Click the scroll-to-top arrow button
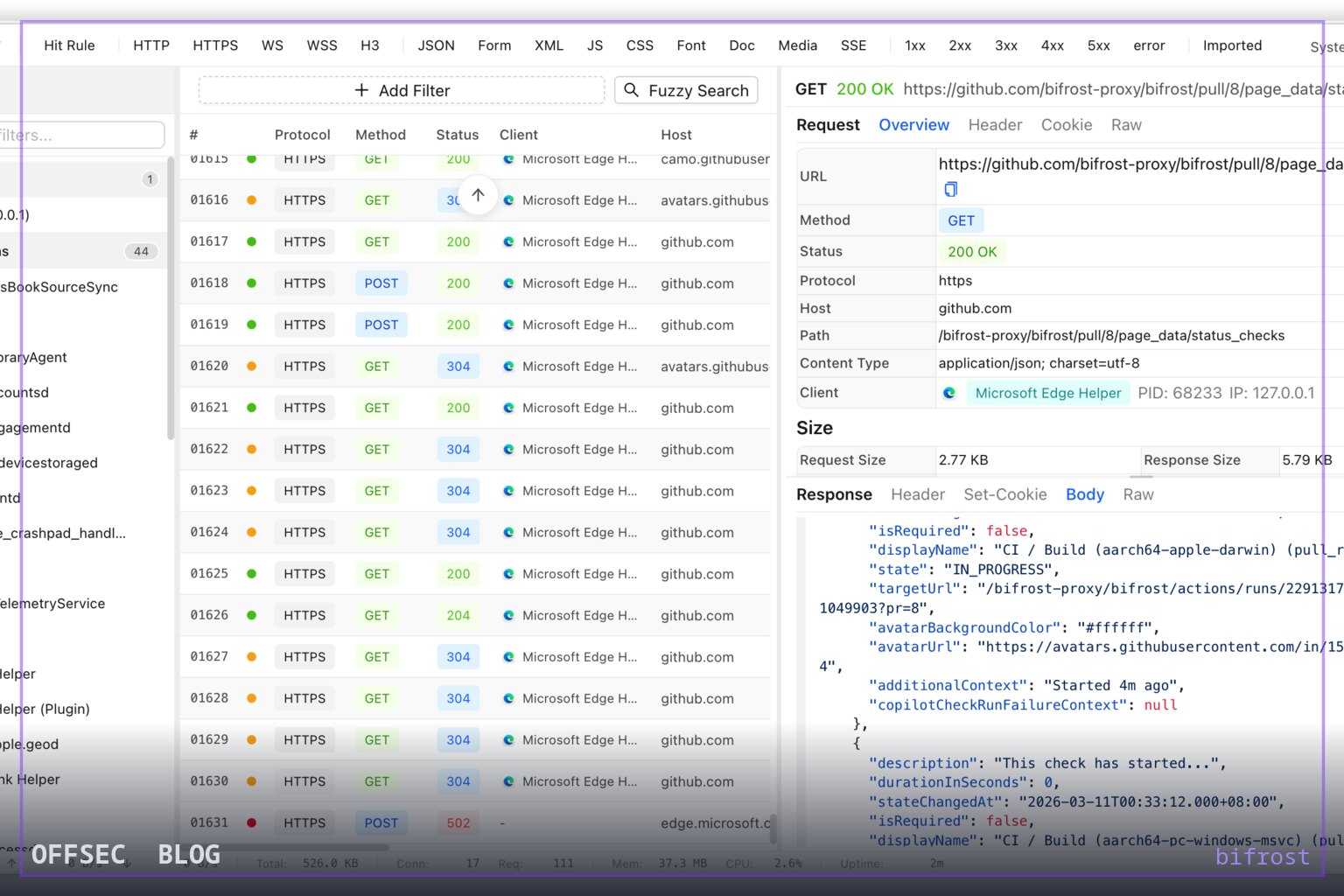 [x=478, y=195]
